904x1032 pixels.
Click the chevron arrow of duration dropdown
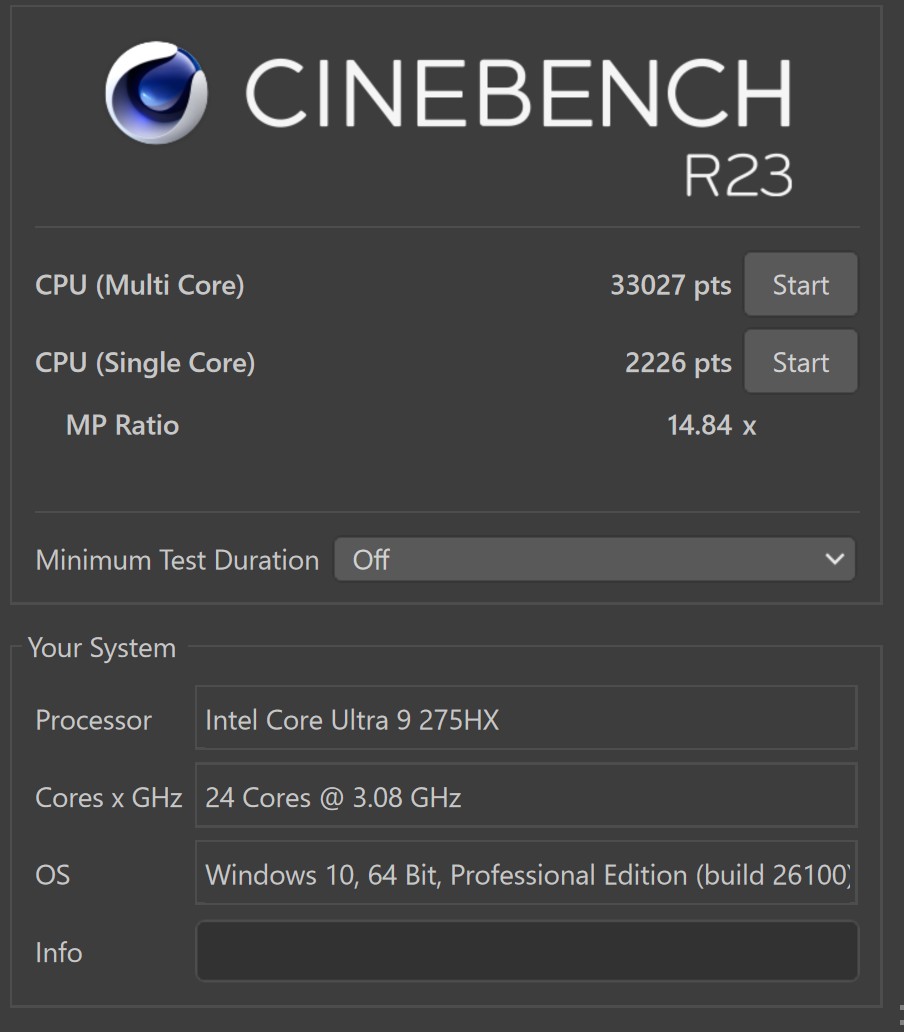click(x=835, y=560)
